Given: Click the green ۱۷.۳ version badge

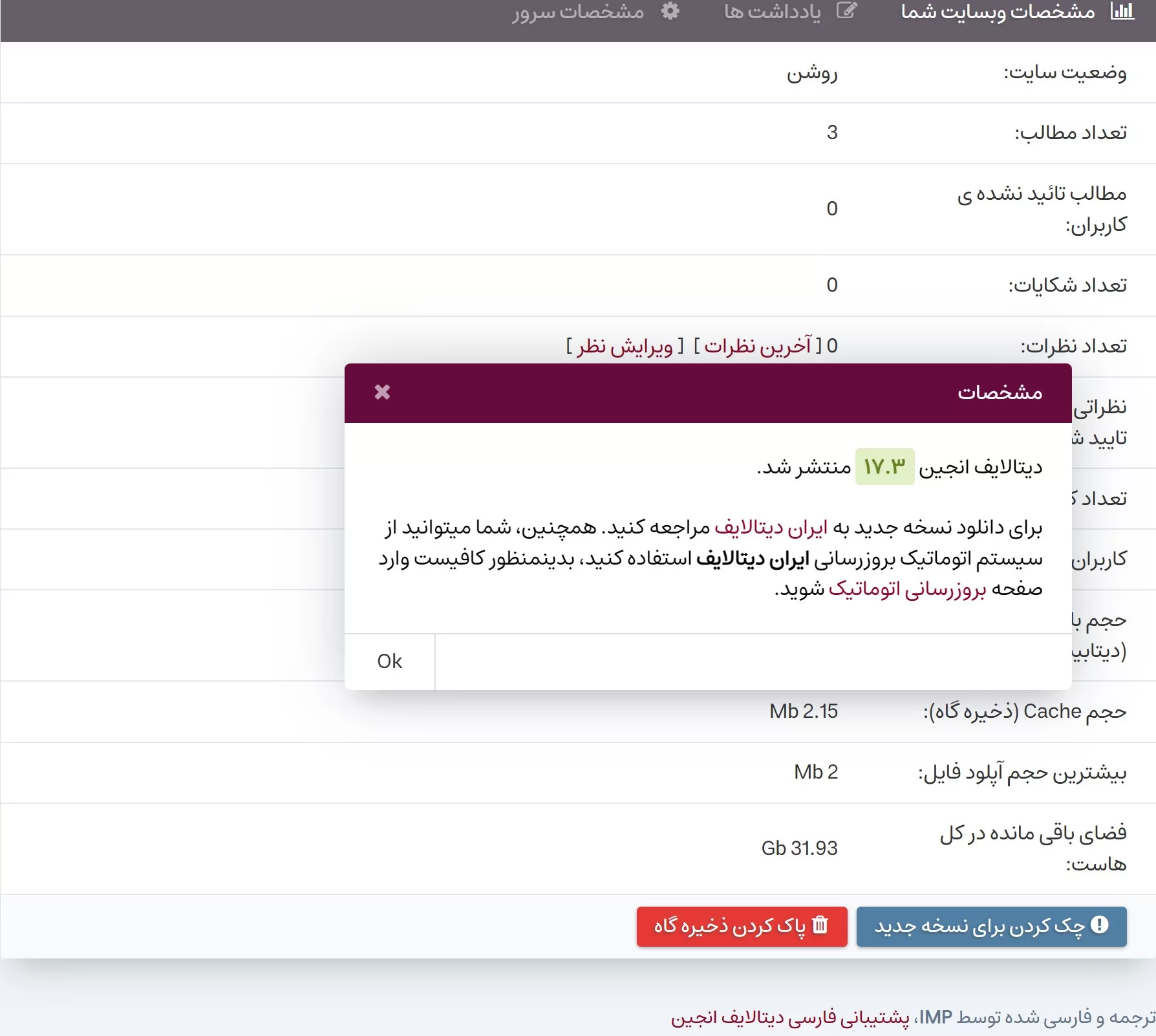Looking at the screenshot, I should pos(884,466).
